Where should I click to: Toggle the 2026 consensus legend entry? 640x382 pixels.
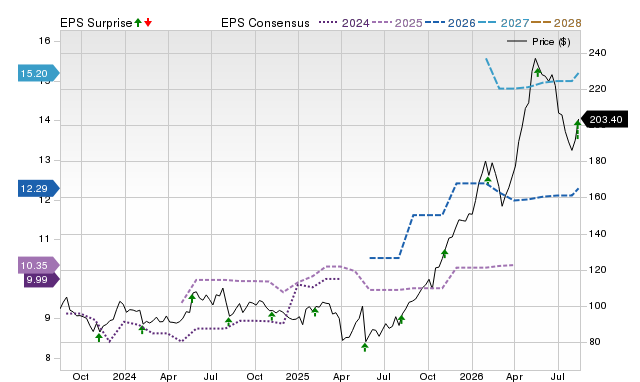450,23
